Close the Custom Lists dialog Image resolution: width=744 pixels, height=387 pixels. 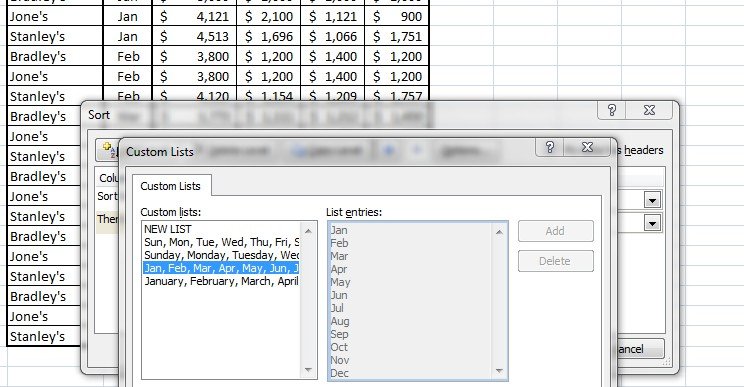pos(587,147)
